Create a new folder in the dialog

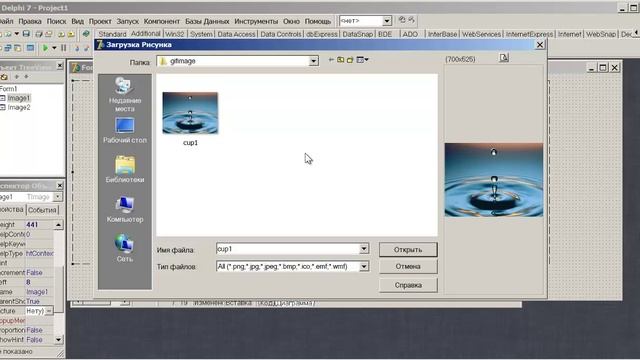[x=350, y=60]
